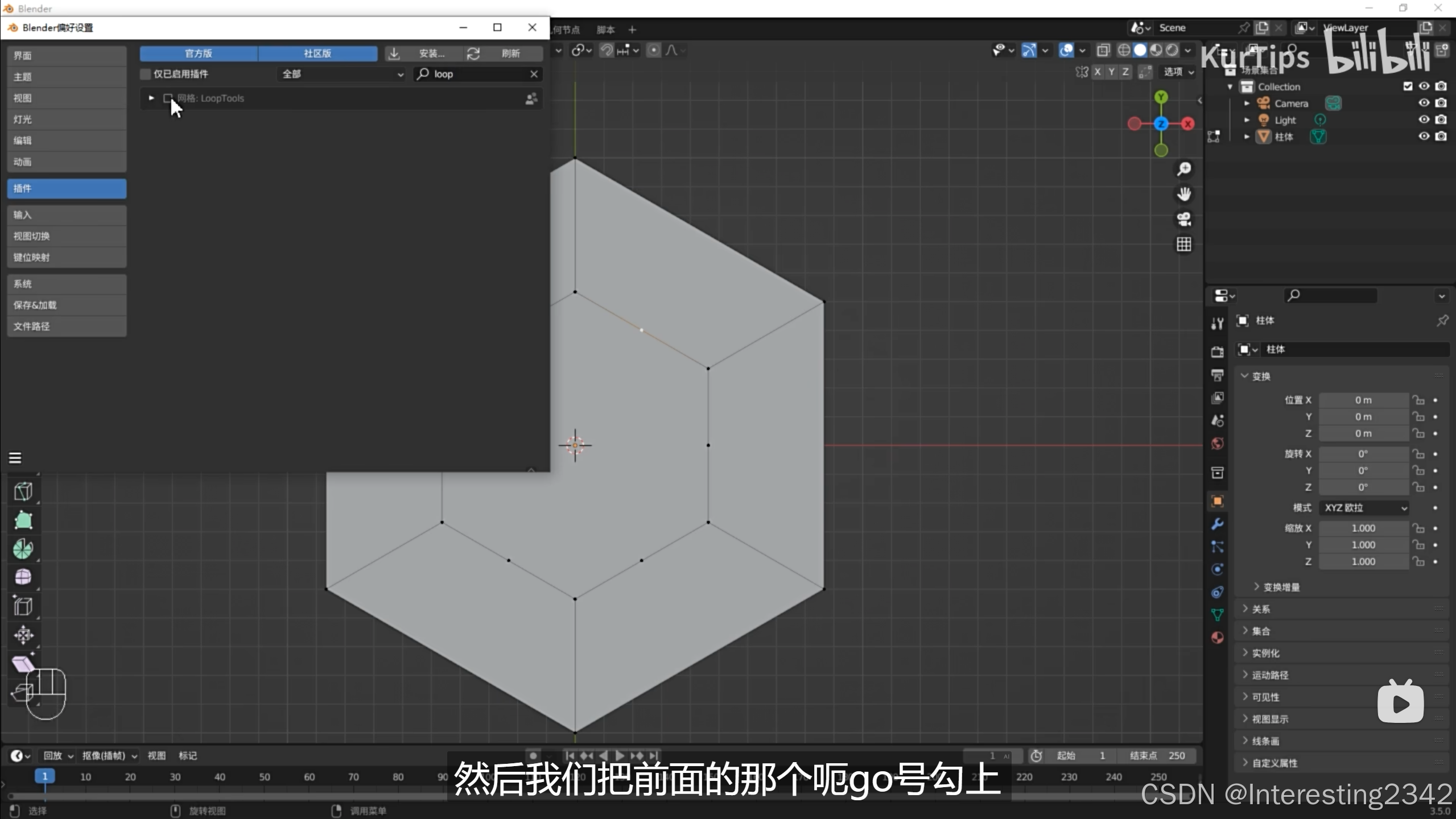Screen dimensions: 1456x819
Task: Select the Inset Faces tool
Action: [x=23, y=606]
